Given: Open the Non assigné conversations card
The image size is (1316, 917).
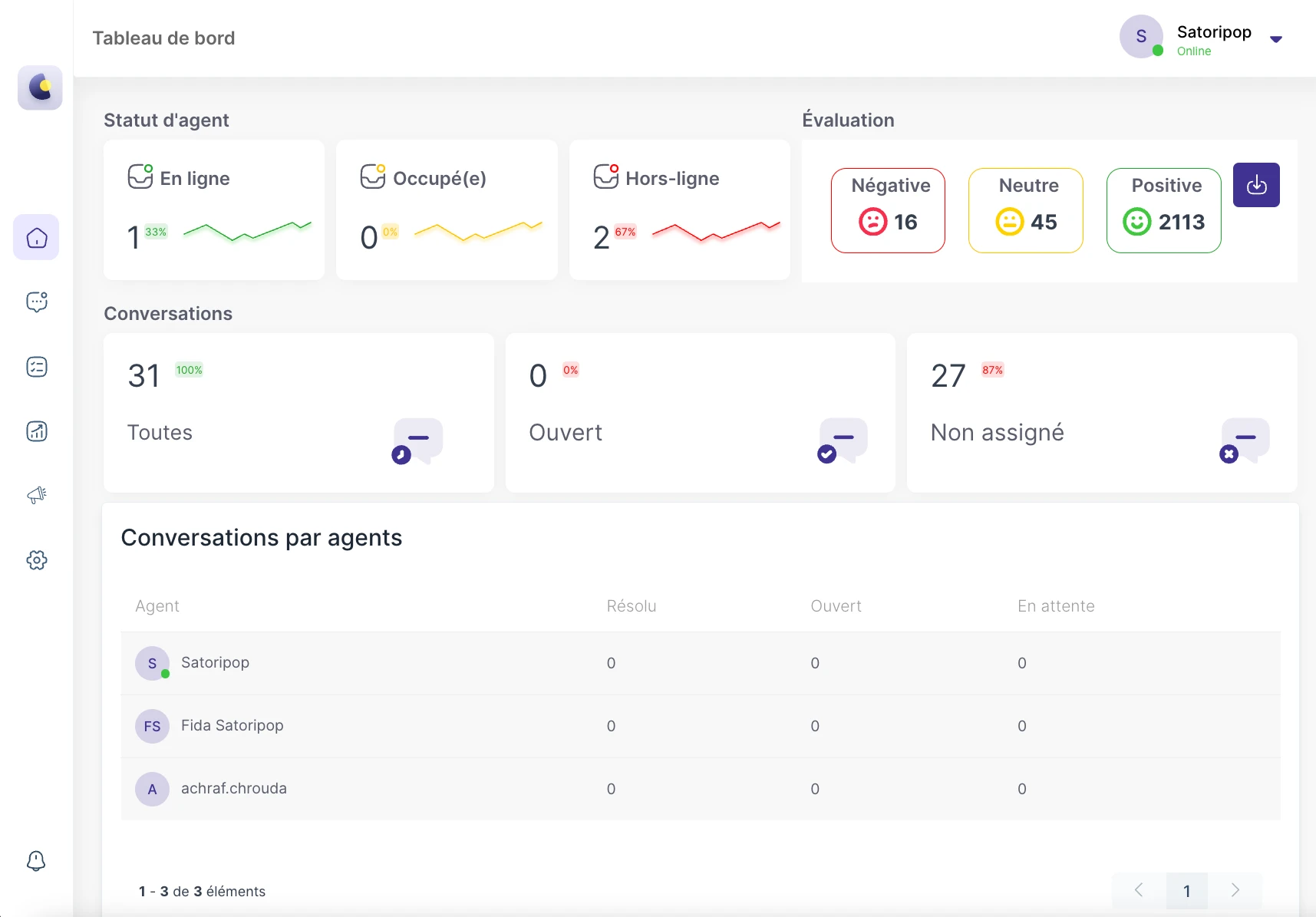Looking at the screenshot, I should pos(1102,413).
